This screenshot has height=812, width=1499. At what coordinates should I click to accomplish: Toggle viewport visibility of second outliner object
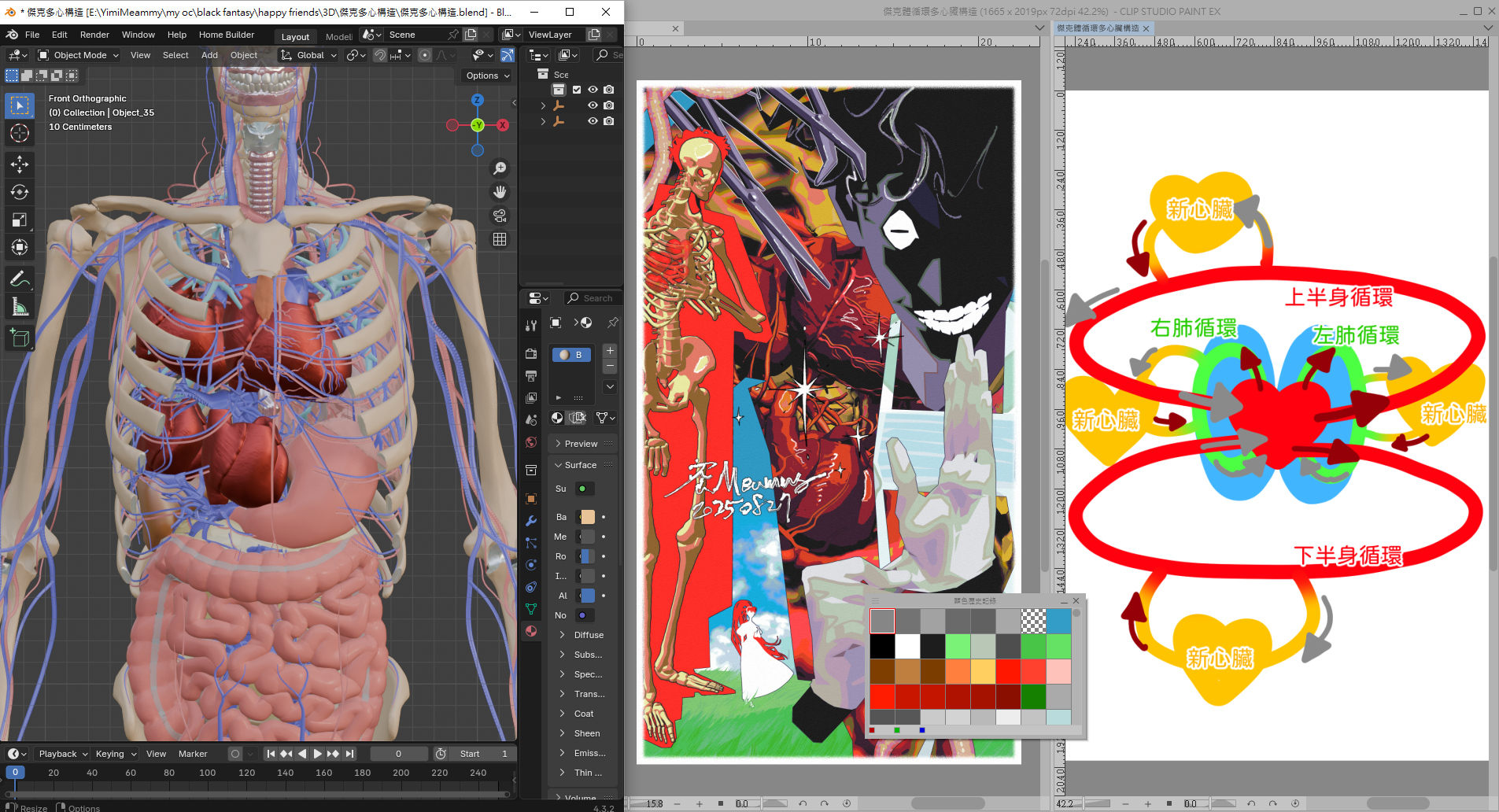click(x=593, y=105)
